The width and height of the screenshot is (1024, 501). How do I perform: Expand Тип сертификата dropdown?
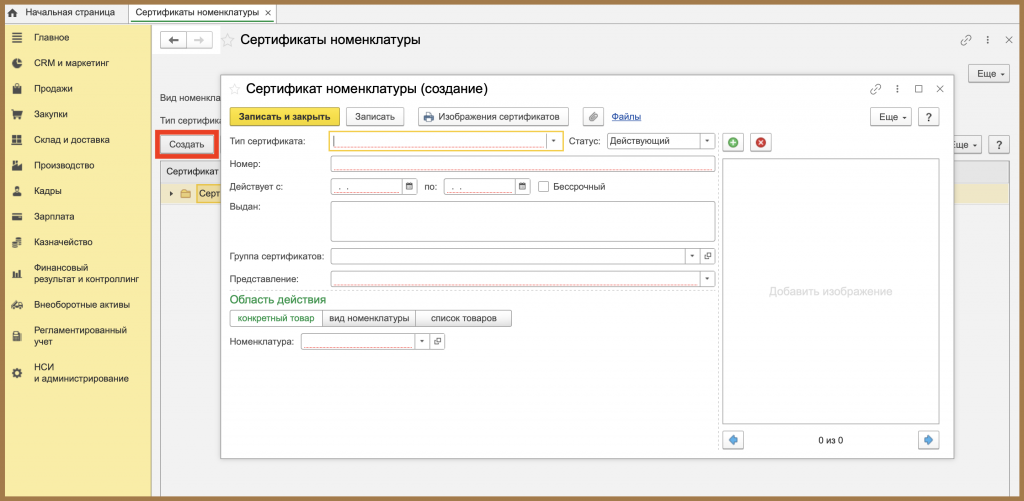(x=554, y=141)
